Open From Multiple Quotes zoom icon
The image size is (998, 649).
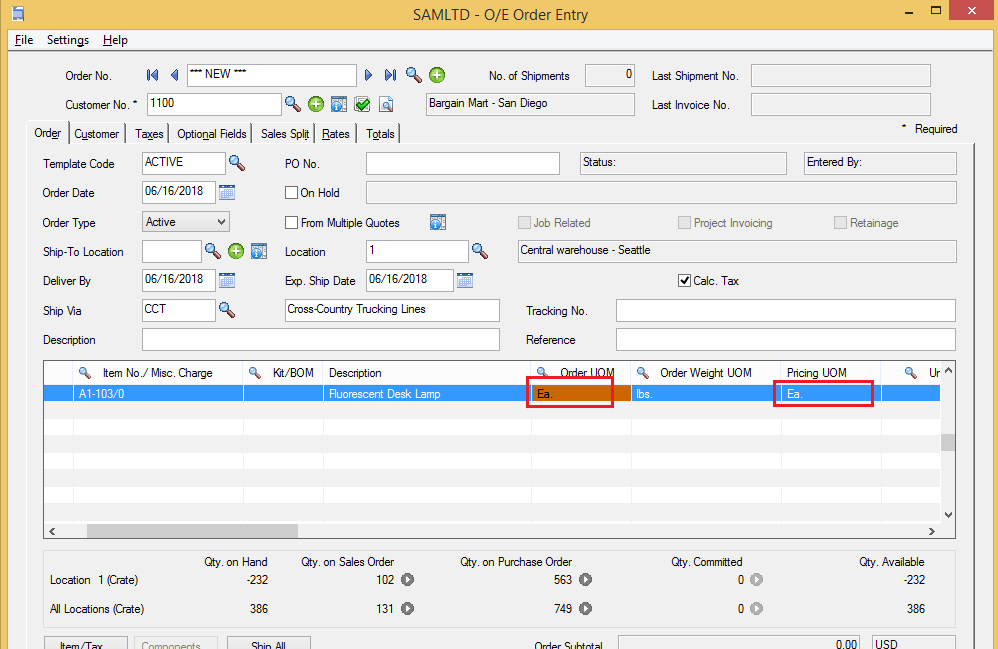click(438, 222)
